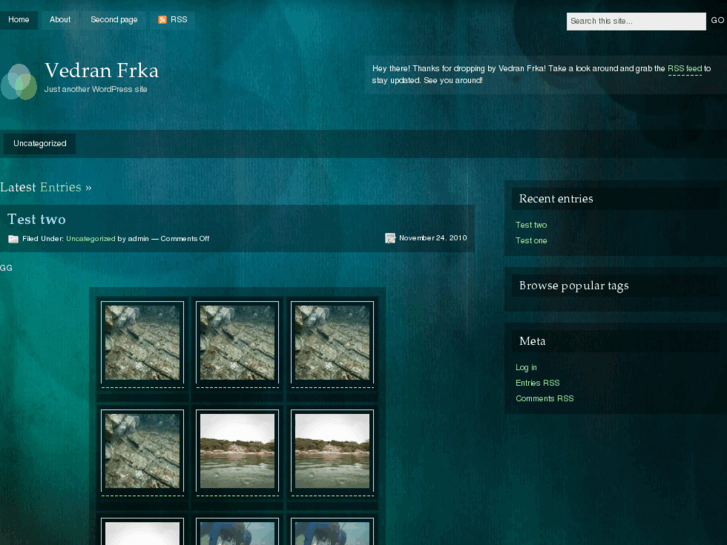
Task: Focus the Search this site field
Action: point(636,21)
